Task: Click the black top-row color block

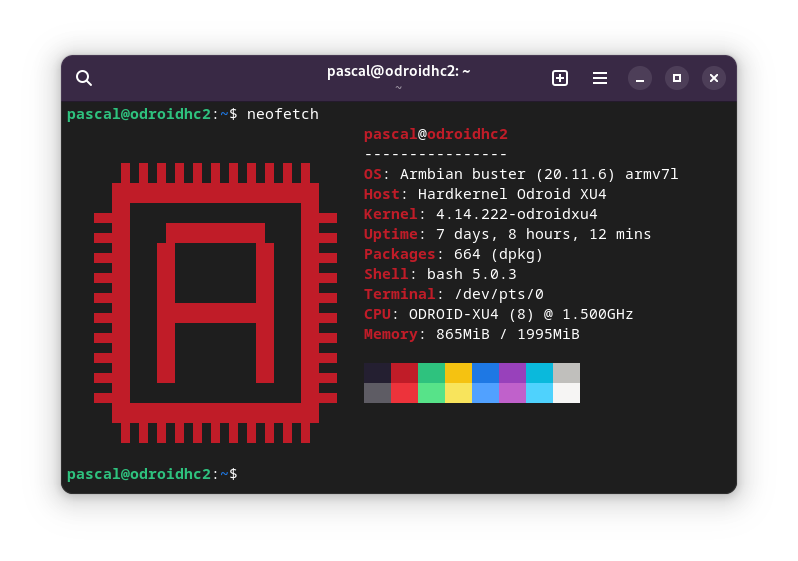Action: tap(377, 373)
